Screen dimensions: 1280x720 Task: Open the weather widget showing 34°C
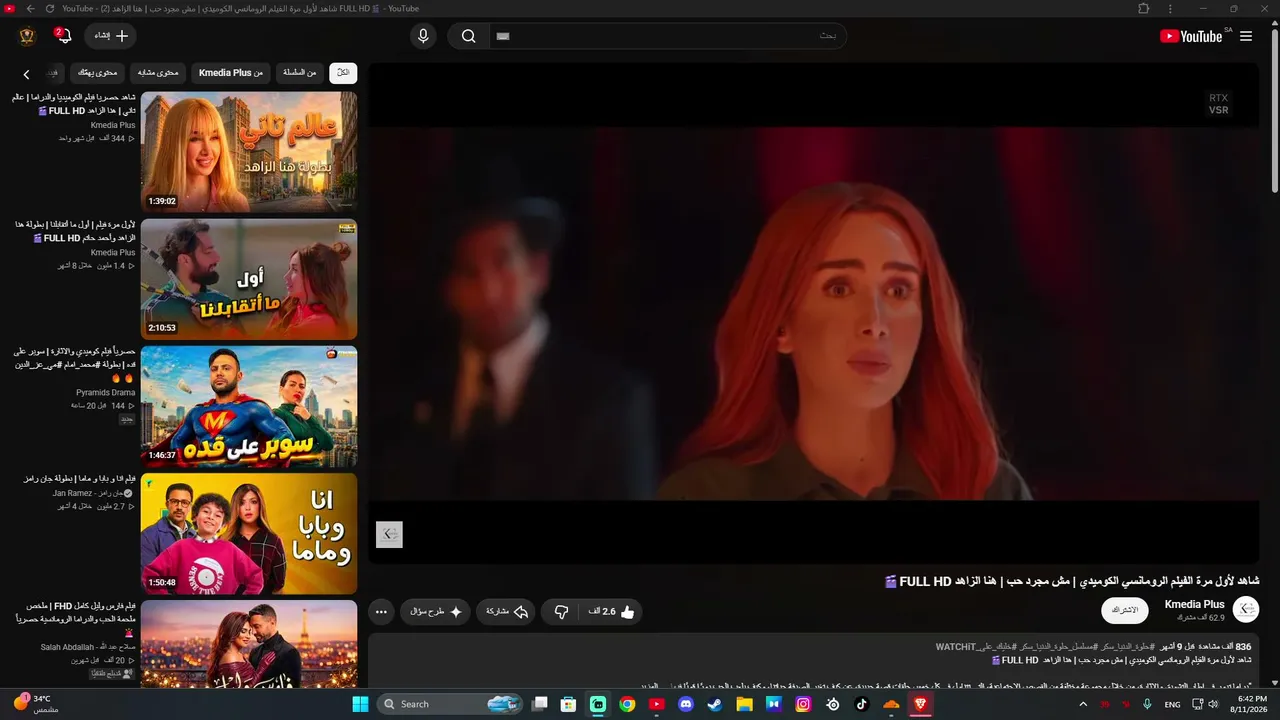(36, 704)
